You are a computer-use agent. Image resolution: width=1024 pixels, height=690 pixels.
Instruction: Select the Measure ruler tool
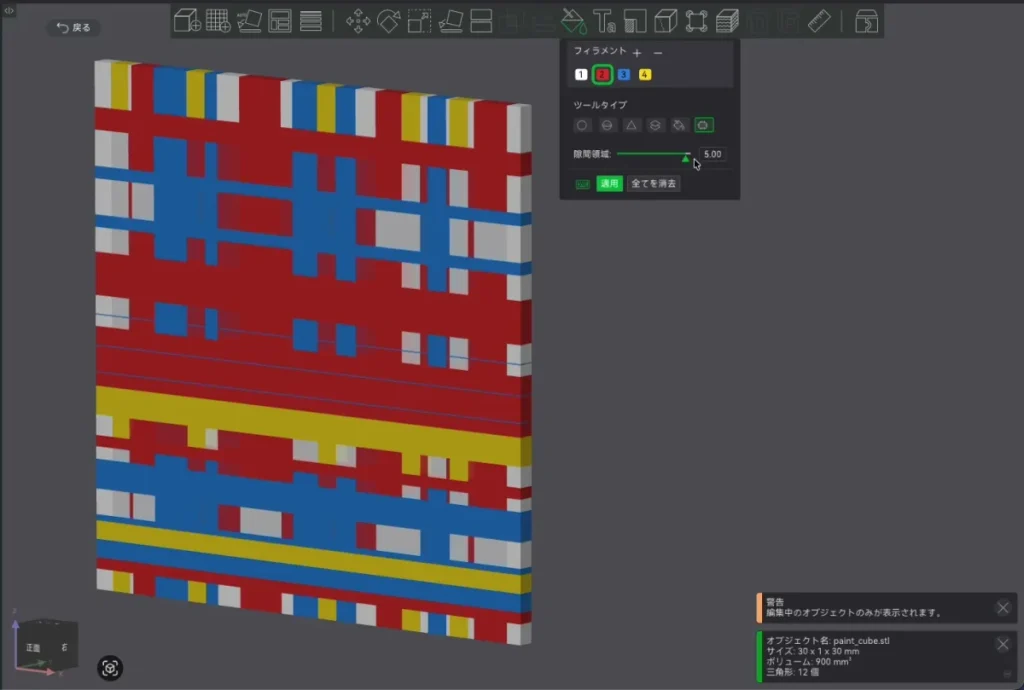[819, 21]
